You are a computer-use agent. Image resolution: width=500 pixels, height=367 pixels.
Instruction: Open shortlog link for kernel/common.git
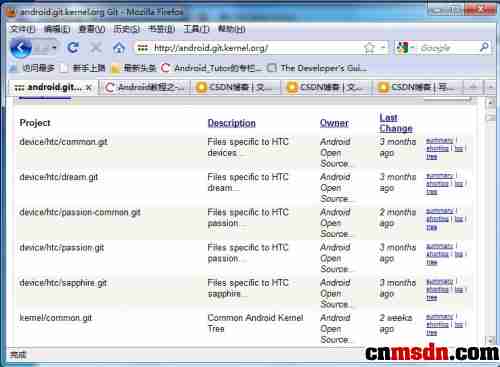click(x=438, y=324)
